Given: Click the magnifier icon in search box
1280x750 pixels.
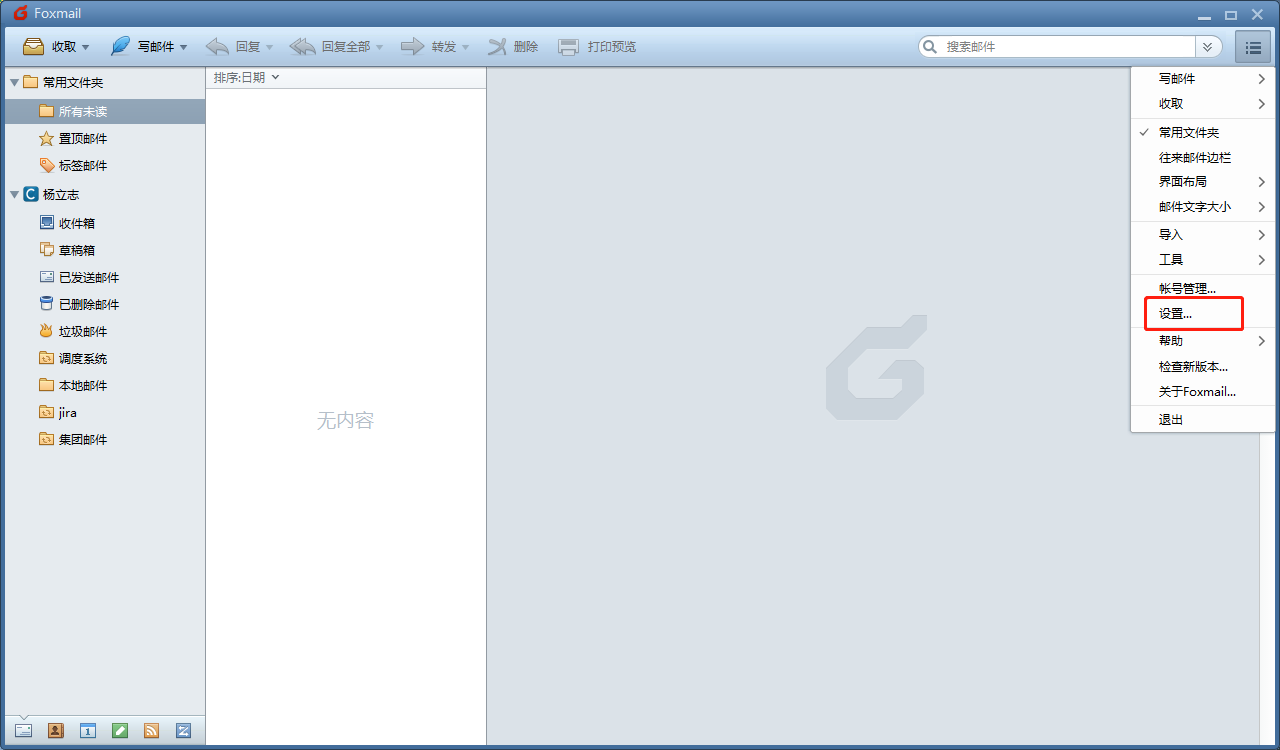Looking at the screenshot, I should click(x=930, y=46).
